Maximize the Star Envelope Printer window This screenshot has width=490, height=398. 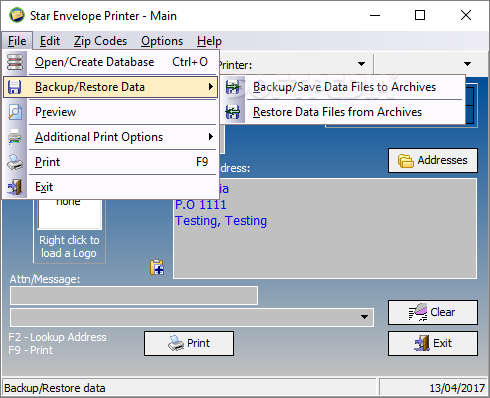coord(420,15)
